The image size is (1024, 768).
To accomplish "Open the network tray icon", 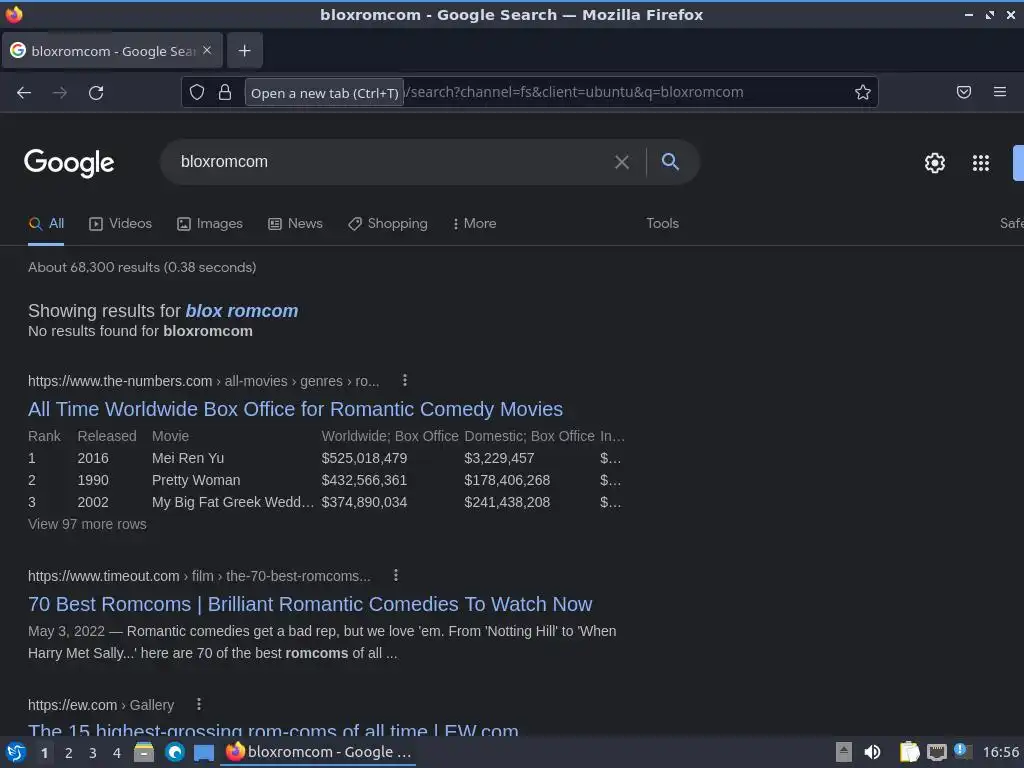I will [936, 752].
